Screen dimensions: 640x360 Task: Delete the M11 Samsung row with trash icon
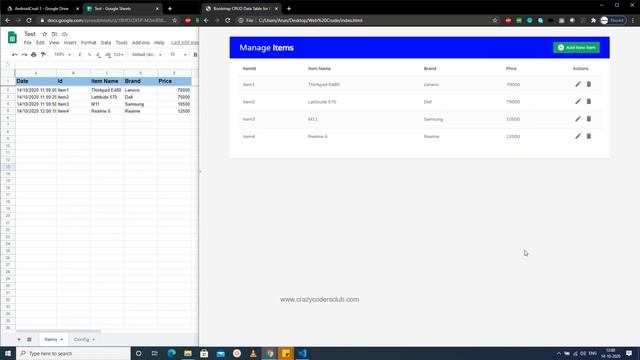589,119
